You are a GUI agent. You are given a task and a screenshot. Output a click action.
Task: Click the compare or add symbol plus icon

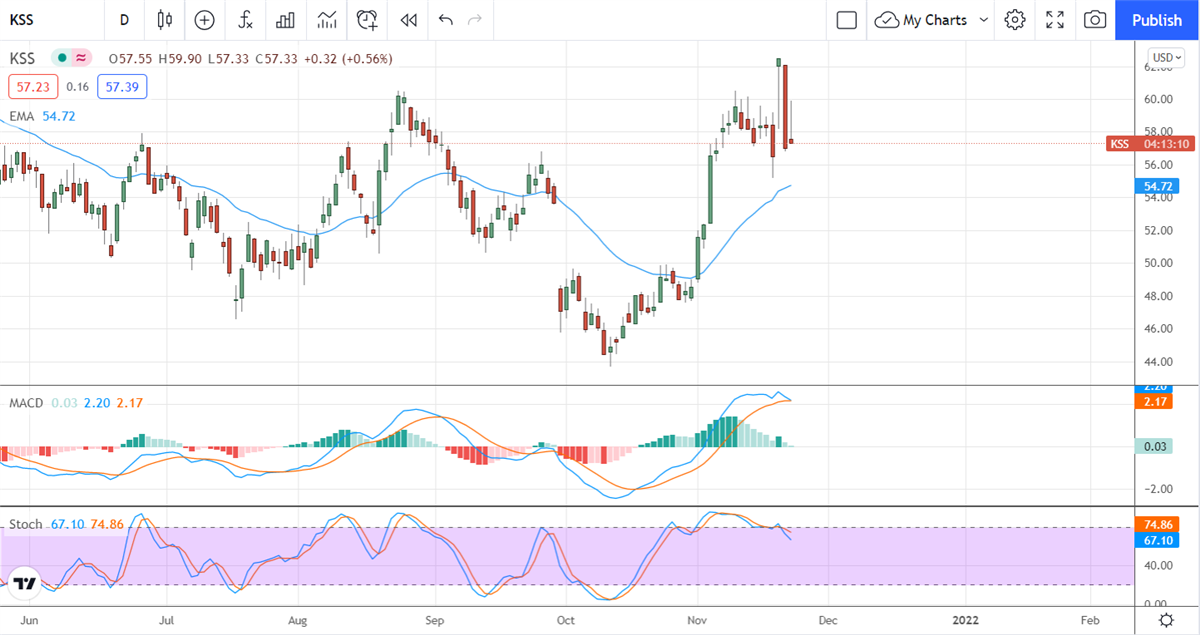click(x=204, y=20)
